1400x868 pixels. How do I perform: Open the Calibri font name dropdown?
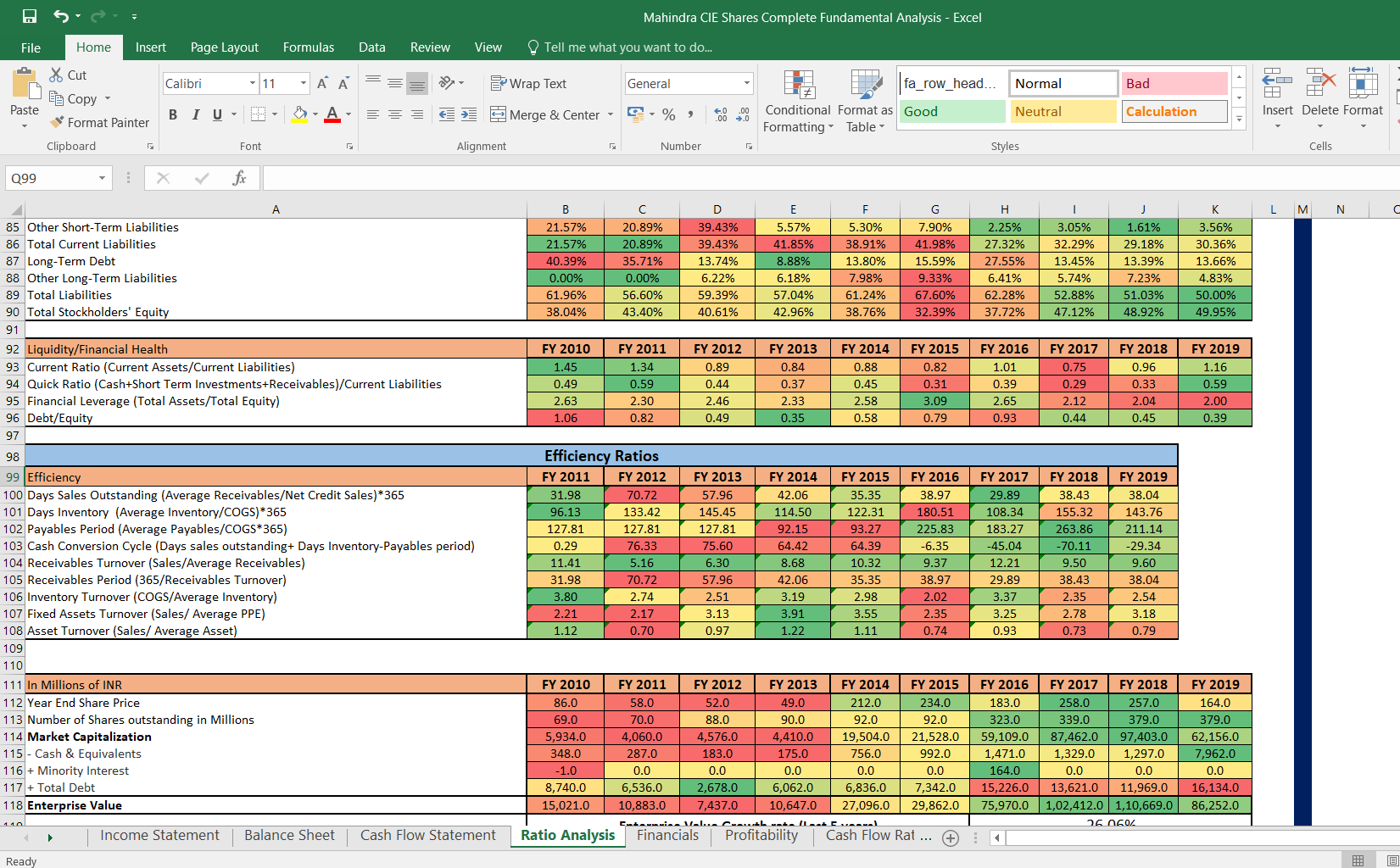coord(253,83)
